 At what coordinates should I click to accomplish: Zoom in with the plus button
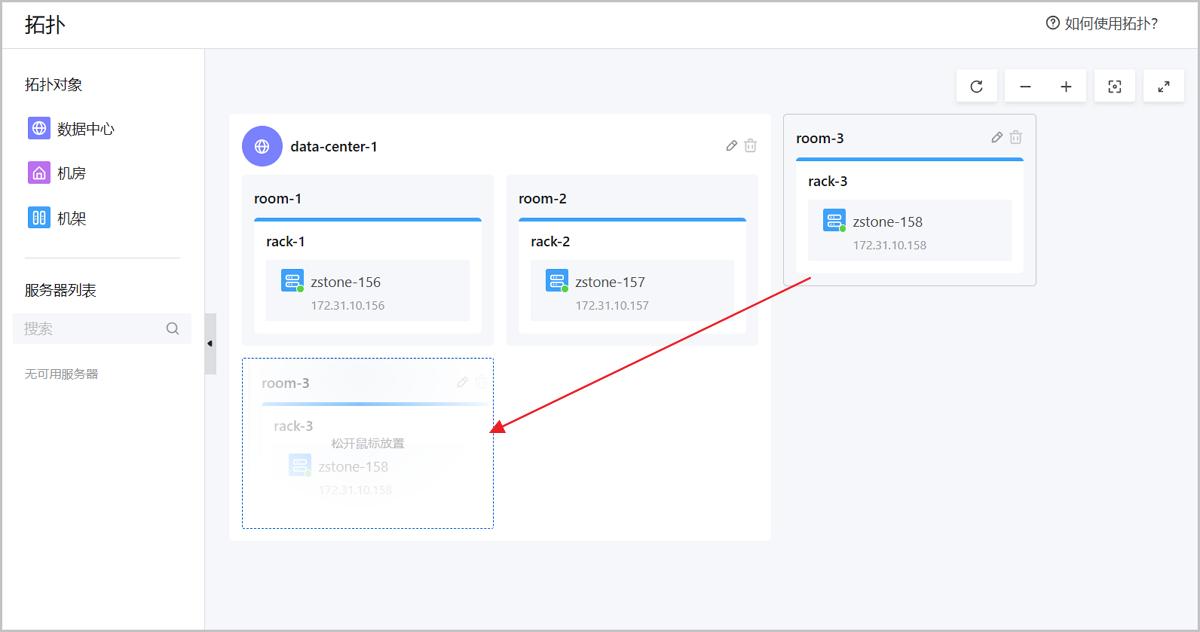tap(1066, 87)
